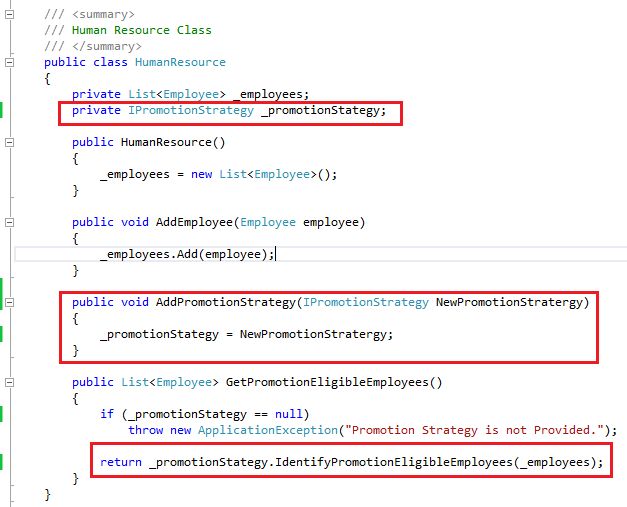Click the null keyword in if condition
627x507 pixels.
[x=289, y=414]
